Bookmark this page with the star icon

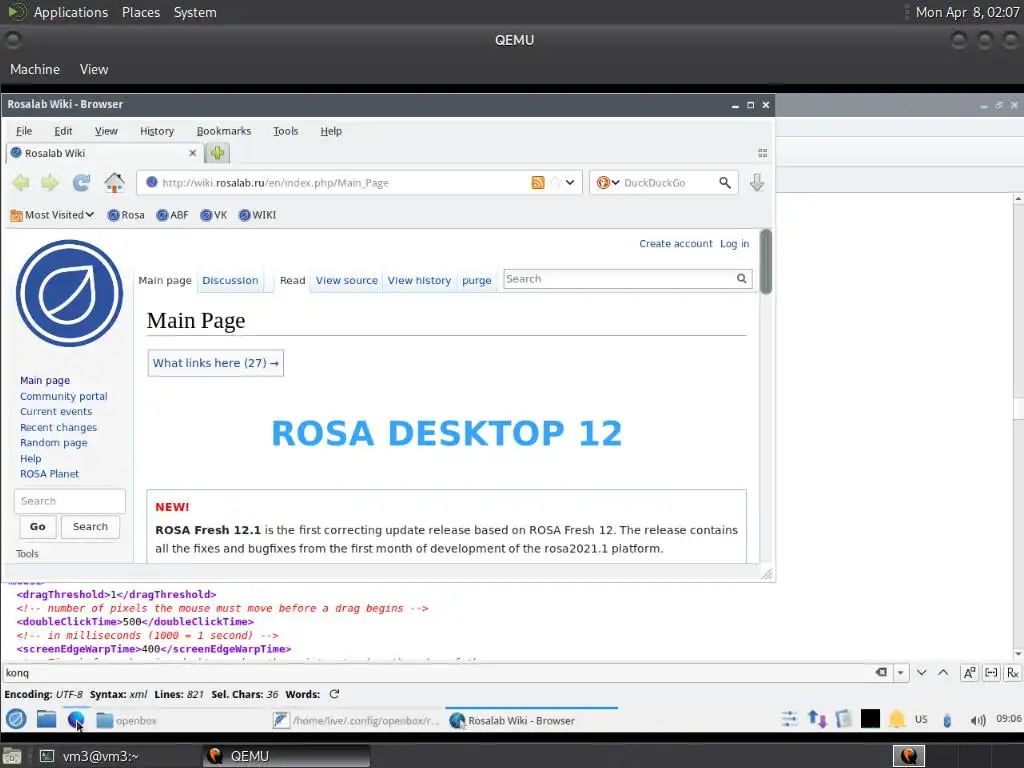click(x=555, y=183)
